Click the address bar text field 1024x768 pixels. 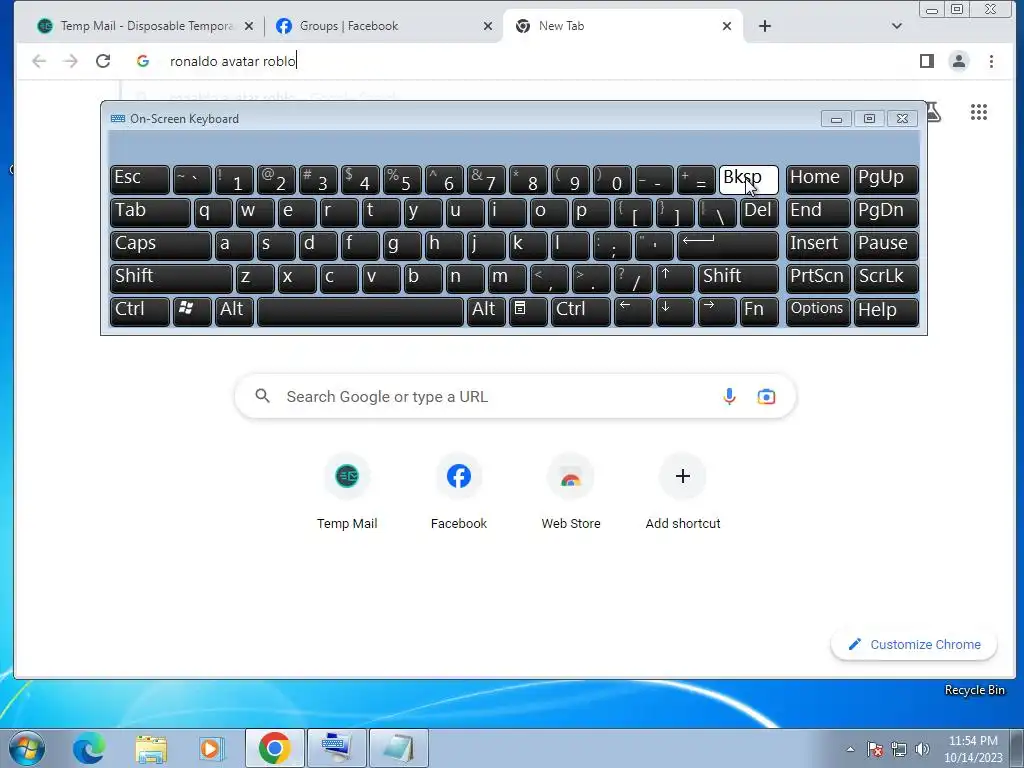(516, 61)
